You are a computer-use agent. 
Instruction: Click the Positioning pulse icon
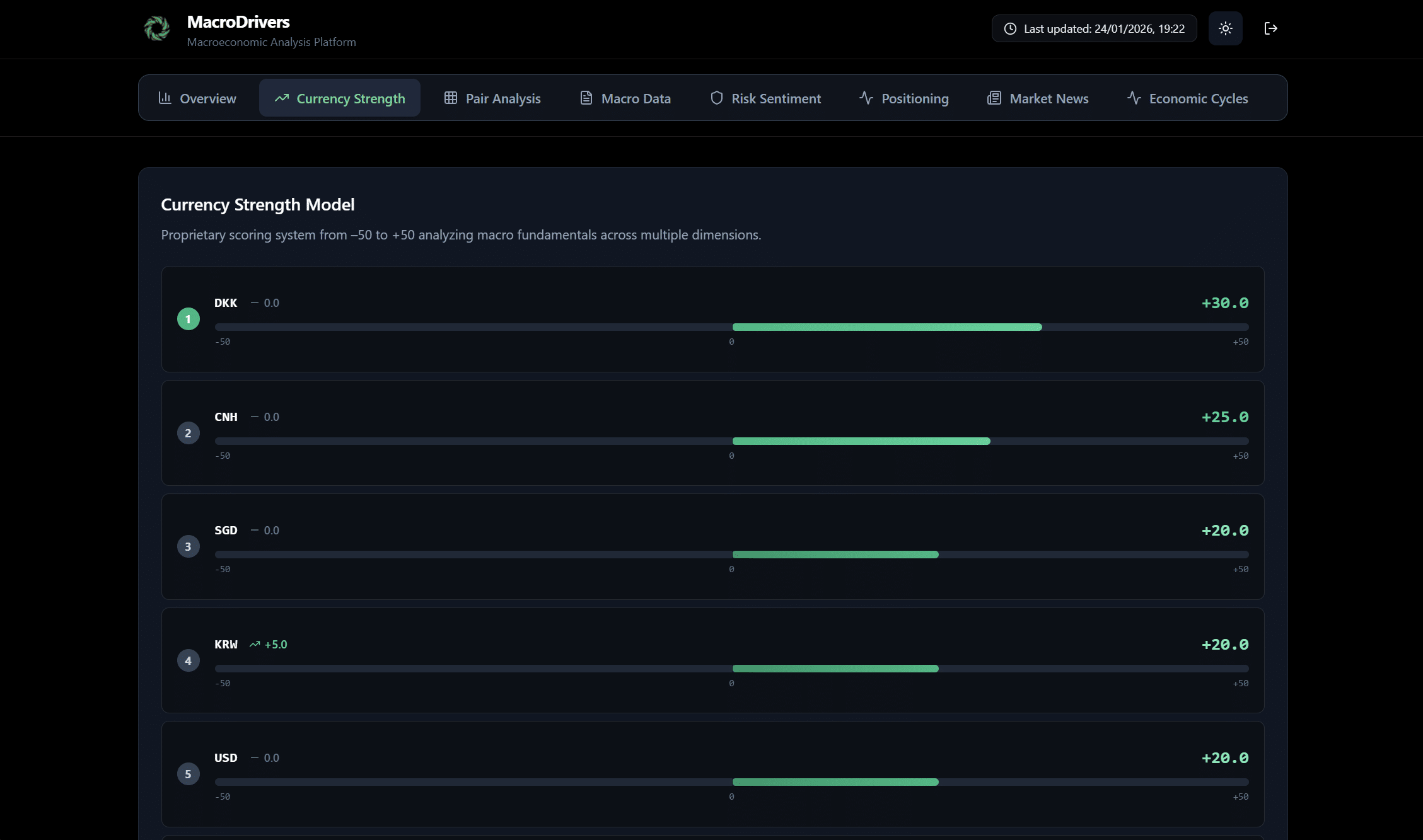(866, 98)
